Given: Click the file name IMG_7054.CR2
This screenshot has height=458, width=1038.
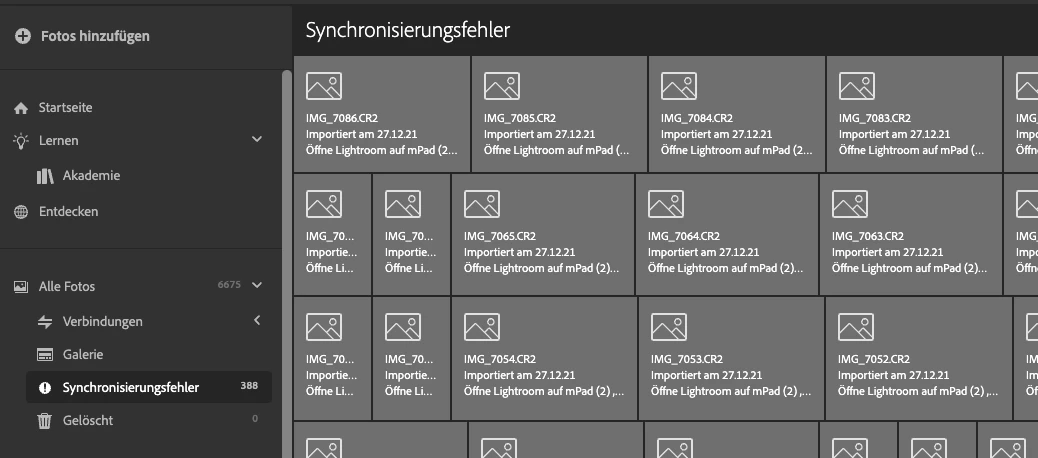Looking at the screenshot, I should click(500, 359).
